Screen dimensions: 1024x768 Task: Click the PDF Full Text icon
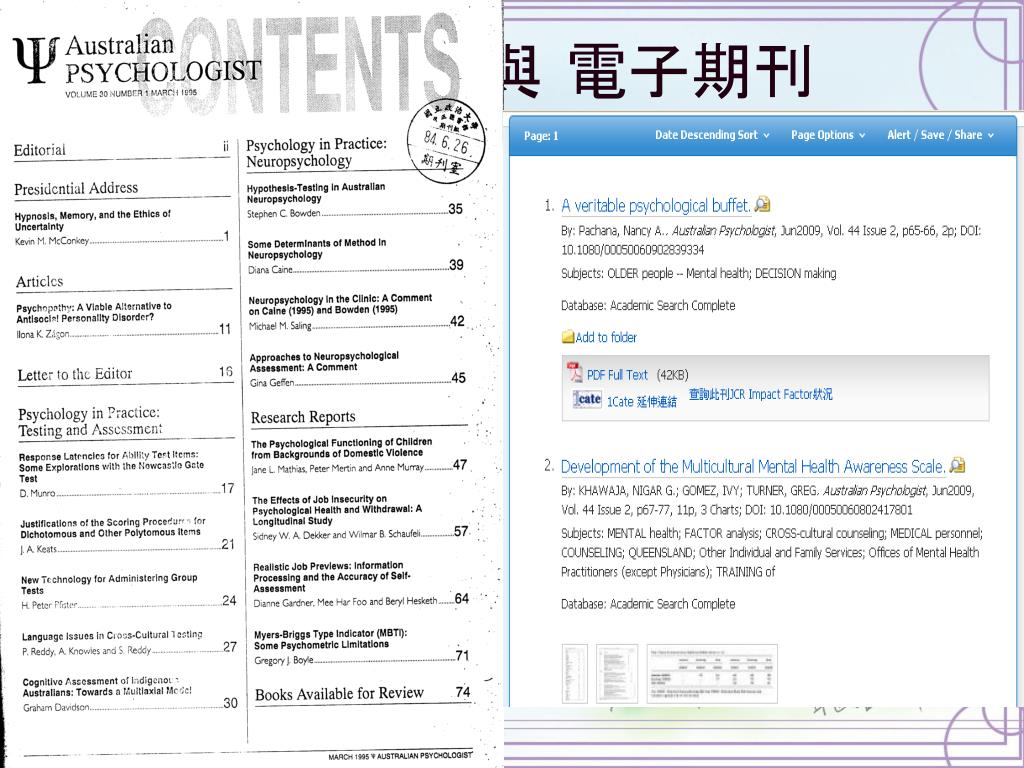pyautogui.click(x=575, y=372)
